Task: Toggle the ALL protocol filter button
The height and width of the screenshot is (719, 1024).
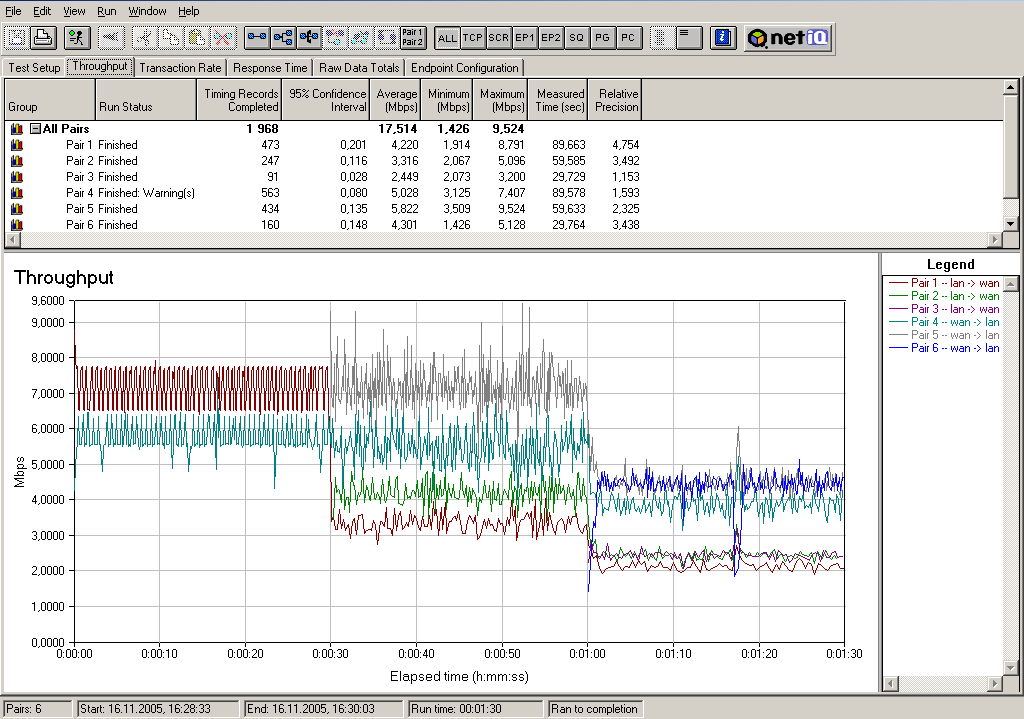Action: [447, 38]
